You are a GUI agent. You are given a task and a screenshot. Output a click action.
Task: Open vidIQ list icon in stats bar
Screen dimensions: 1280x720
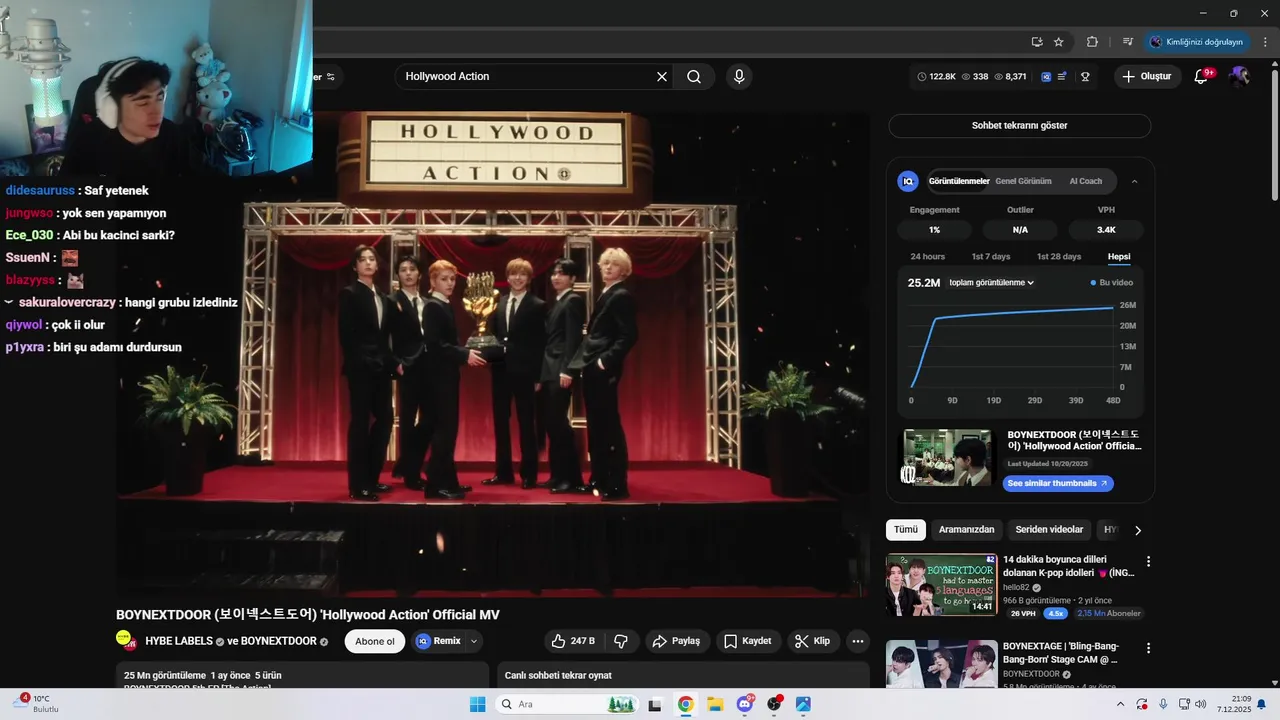pyautogui.click(x=1062, y=77)
